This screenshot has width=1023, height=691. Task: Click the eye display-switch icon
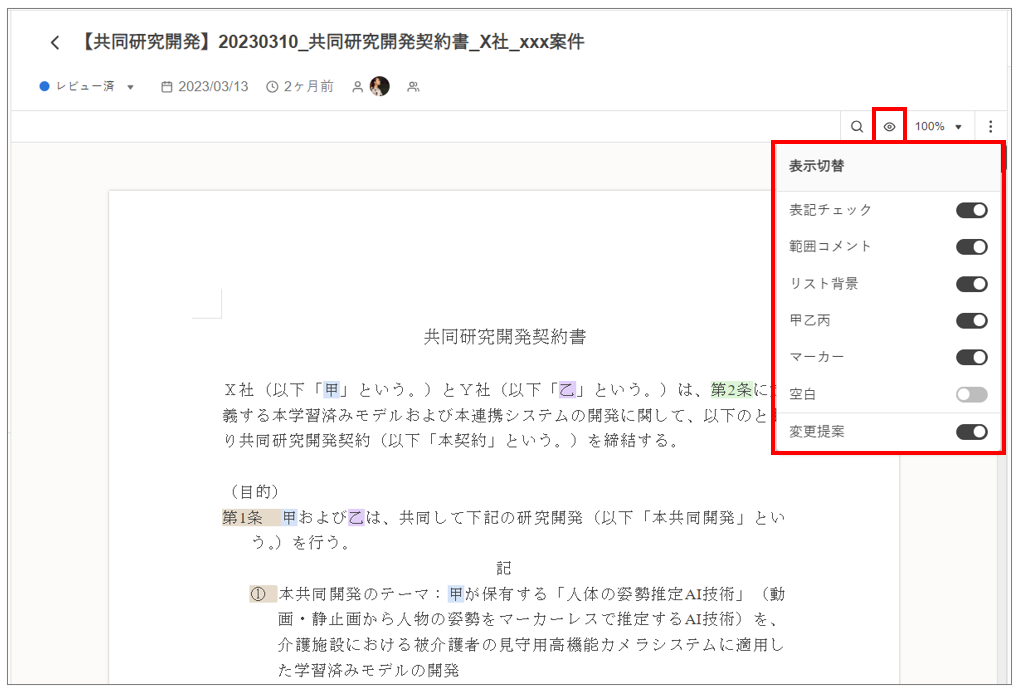(889, 127)
